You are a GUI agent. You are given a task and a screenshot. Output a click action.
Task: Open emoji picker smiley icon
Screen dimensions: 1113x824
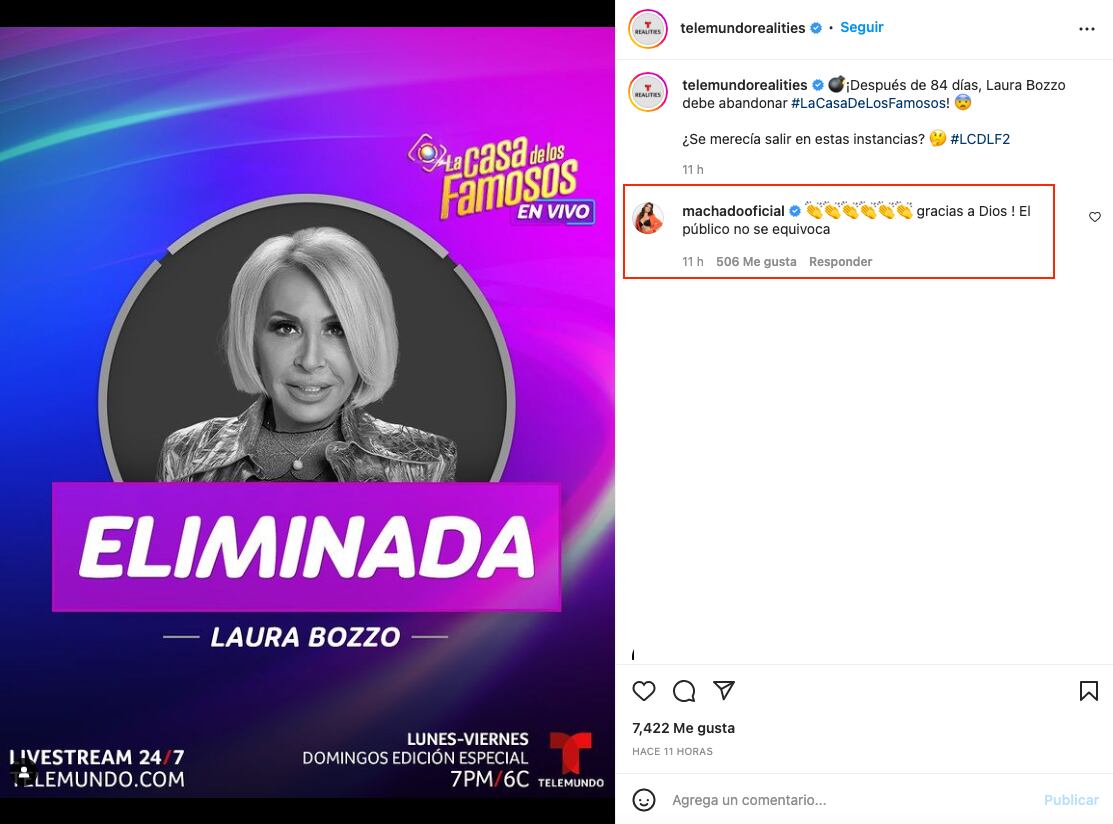[x=644, y=800]
